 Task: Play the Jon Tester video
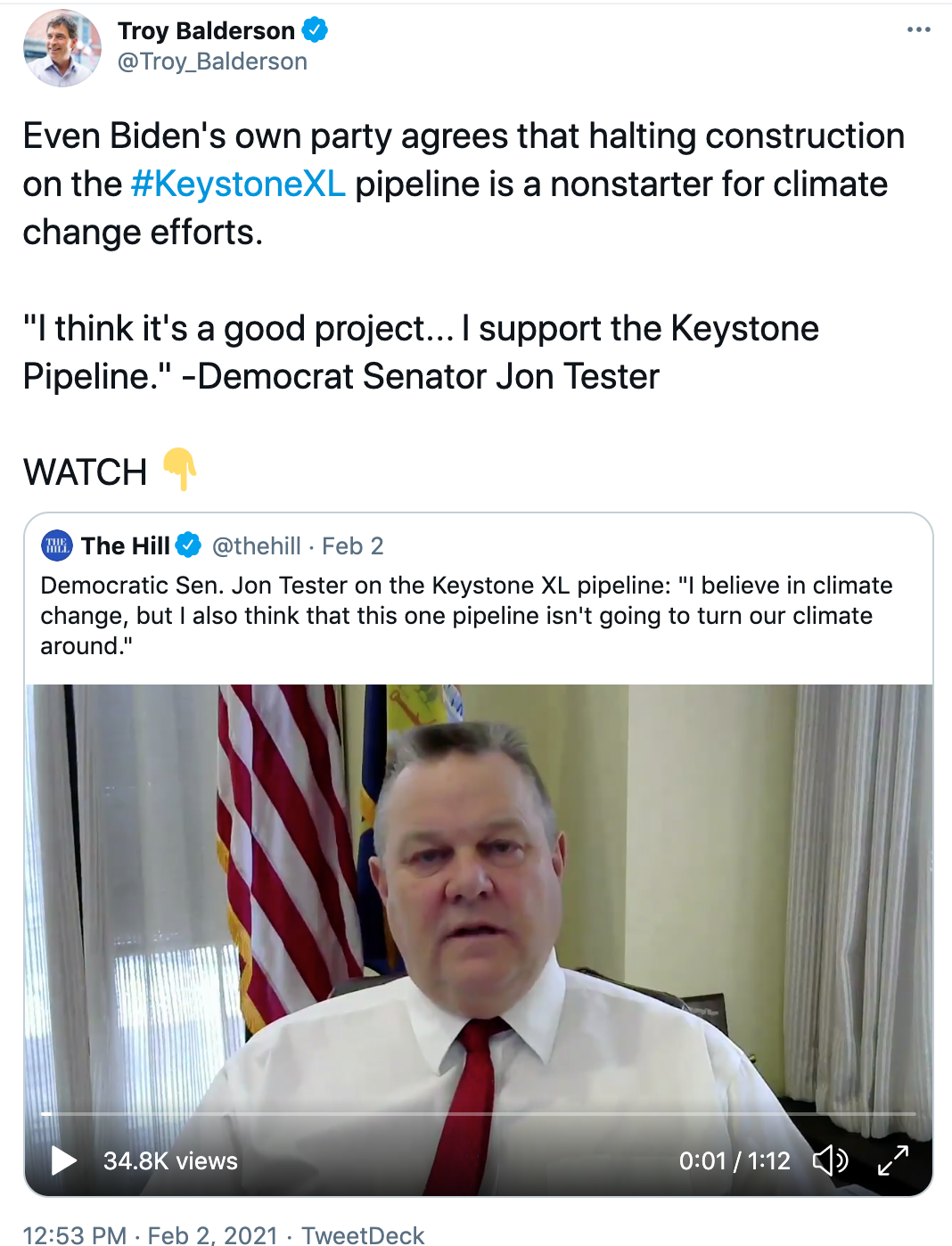63,1160
